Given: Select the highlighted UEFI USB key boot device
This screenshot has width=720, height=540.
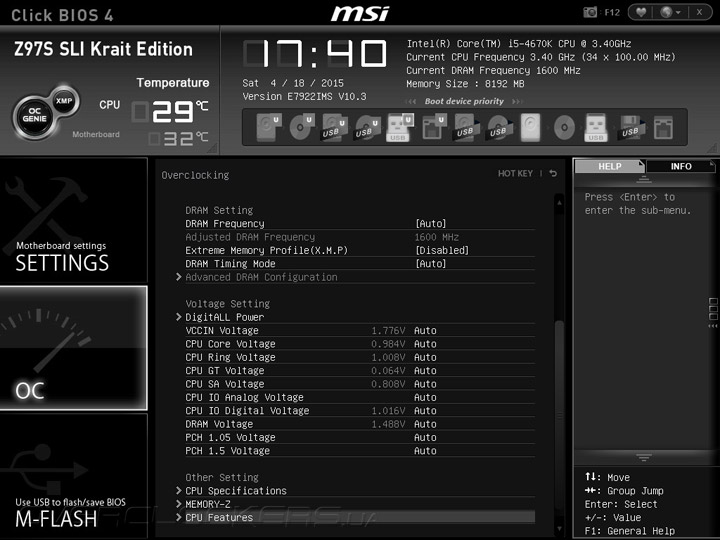Looking at the screenshot, I should coord(400,127).
